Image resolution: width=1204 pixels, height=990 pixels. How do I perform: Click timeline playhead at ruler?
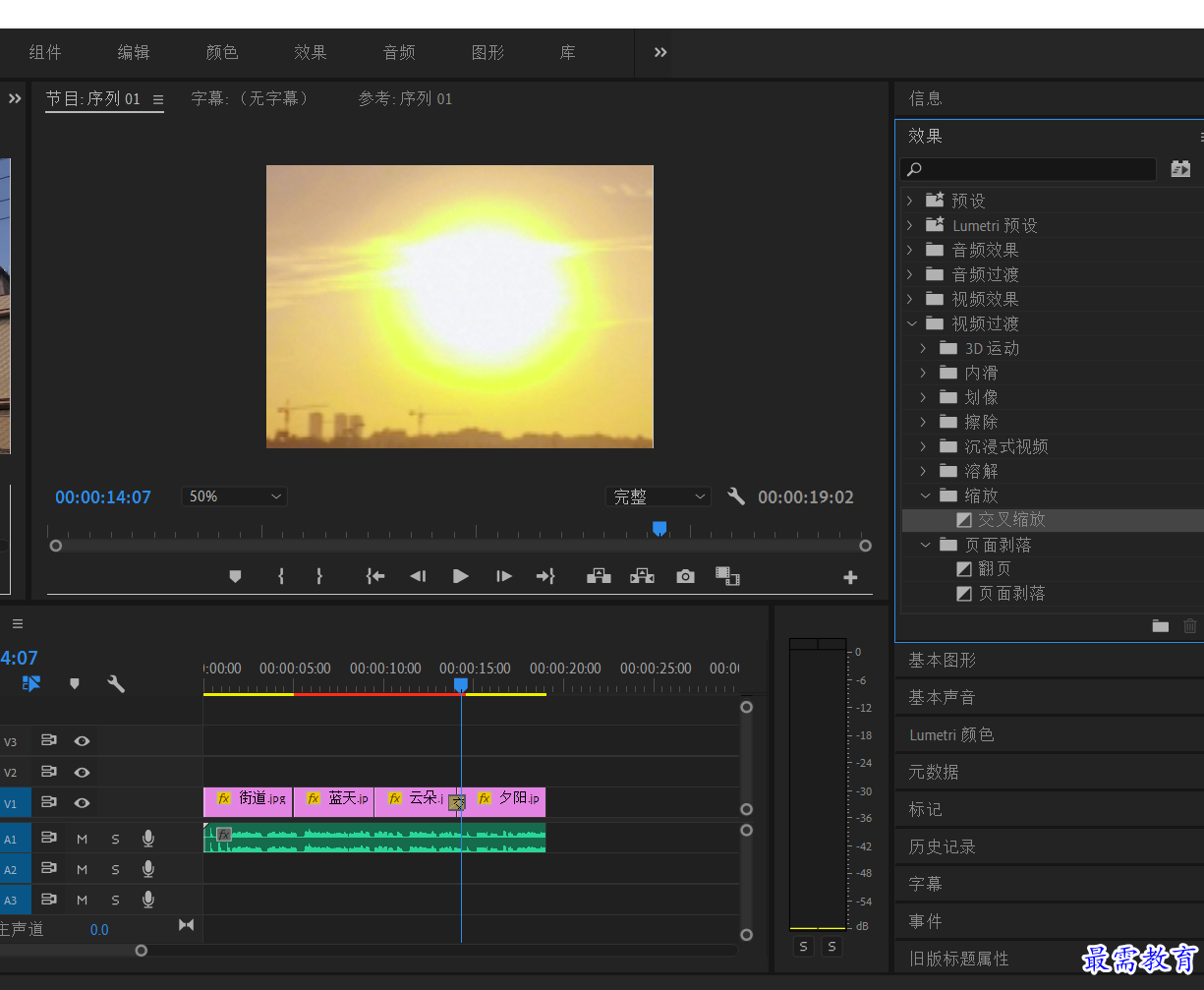pos(461,685)
